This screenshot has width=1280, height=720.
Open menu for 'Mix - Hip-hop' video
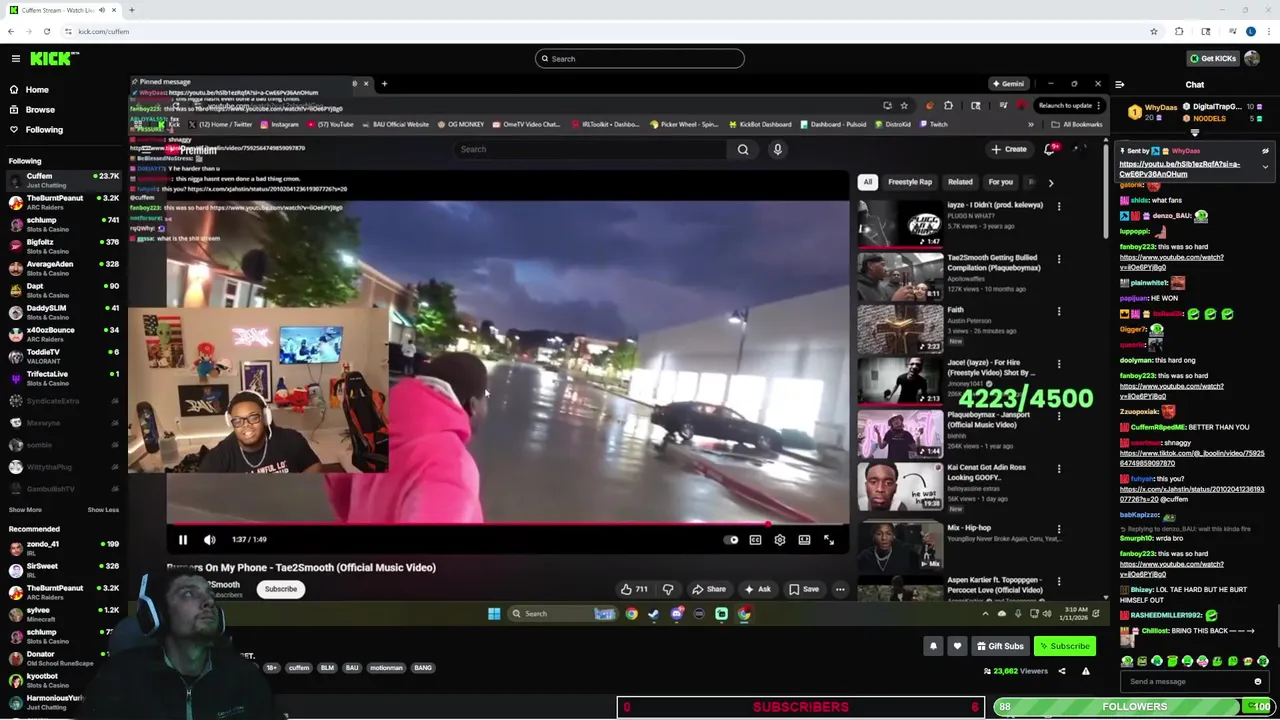click(1059, 530)
